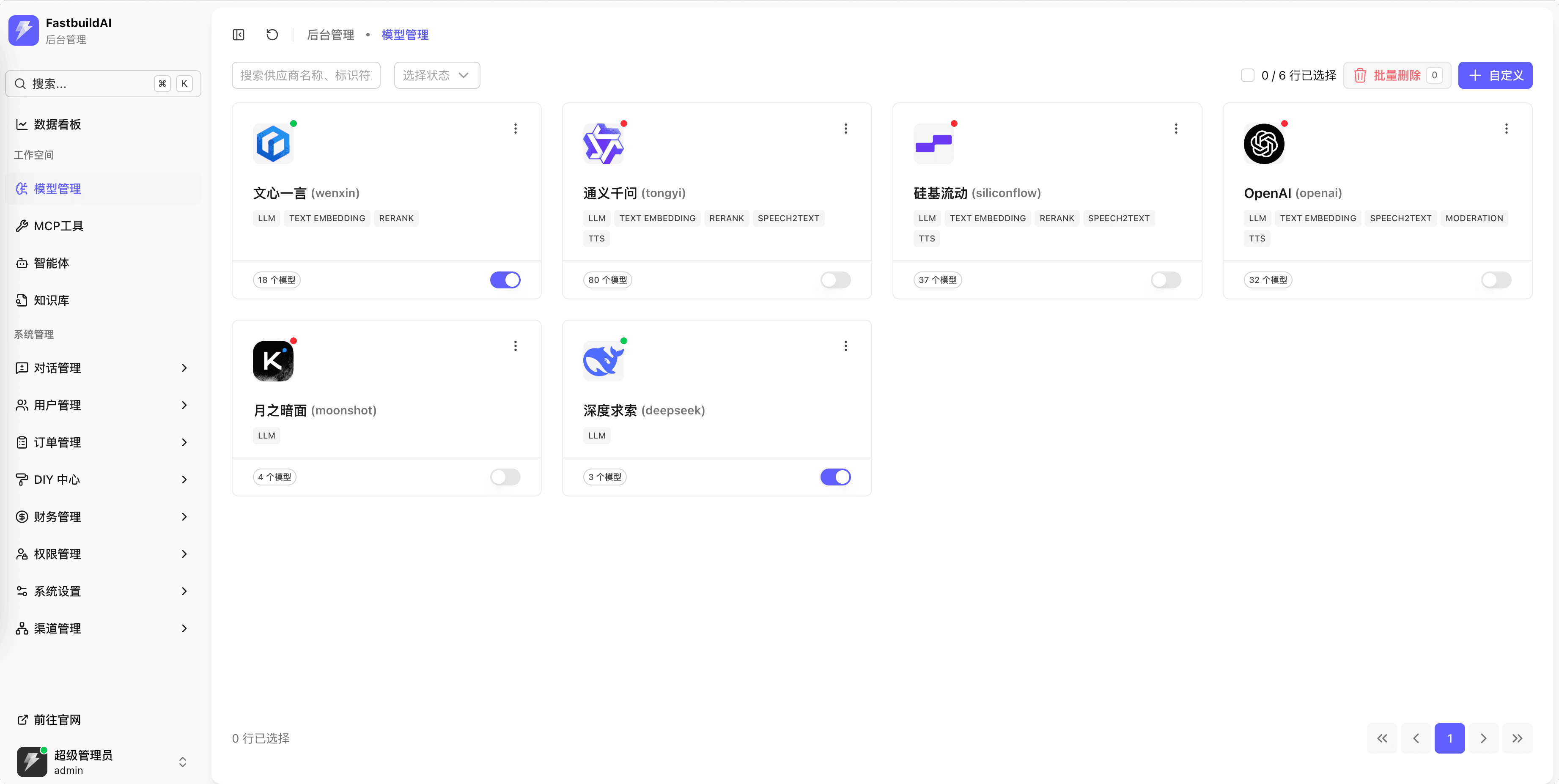Open the OpenAI card three-dot menu
The image size is (1559, 784).
pos(1506,128)
